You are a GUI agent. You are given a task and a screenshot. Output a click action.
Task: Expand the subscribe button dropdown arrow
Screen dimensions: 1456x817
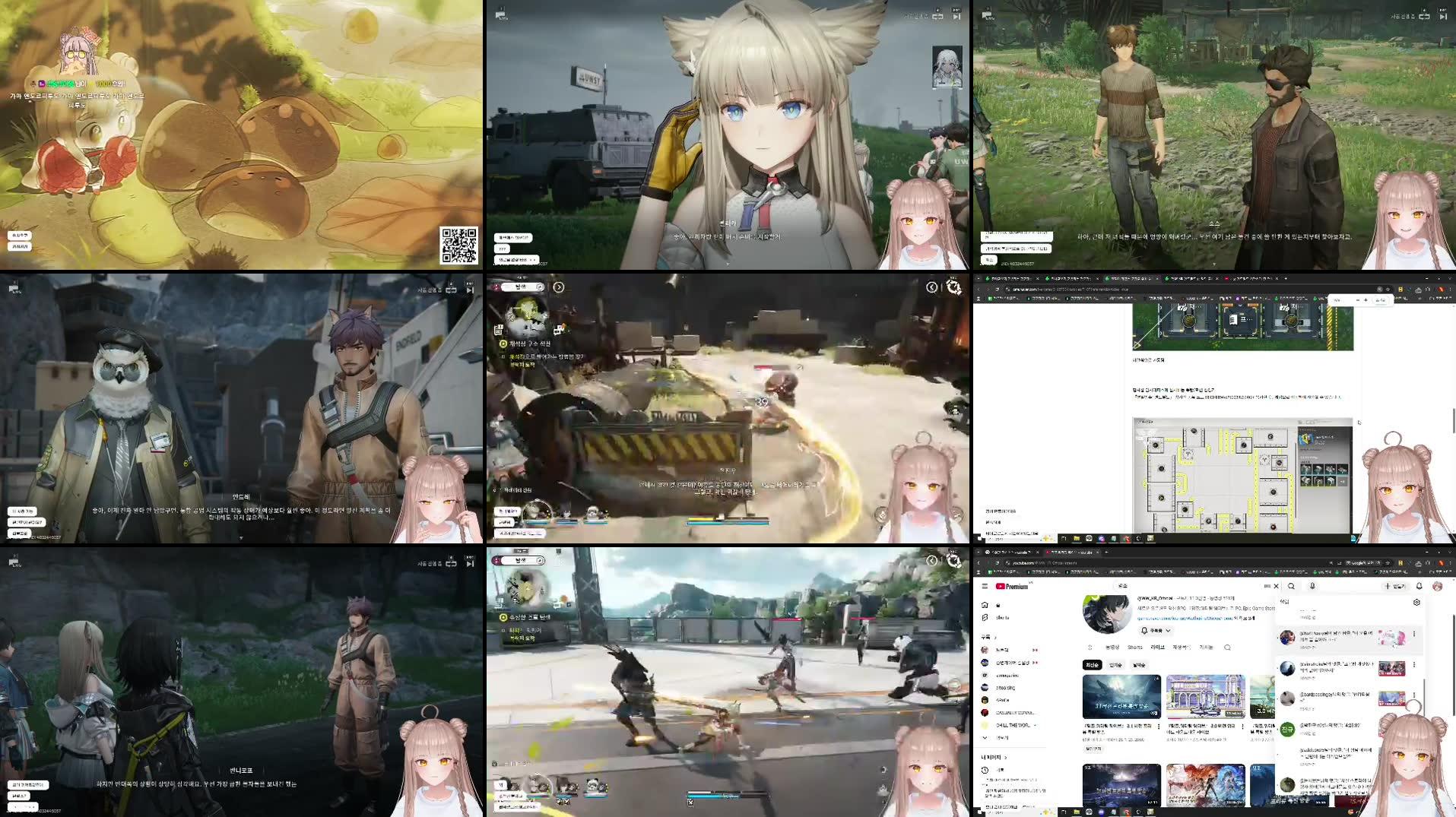coord(1168,631)
